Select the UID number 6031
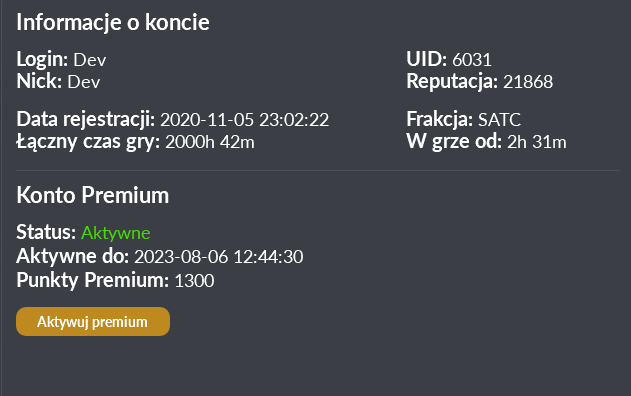The width and height of the screenshot is (631, 396). coord(472,60)
